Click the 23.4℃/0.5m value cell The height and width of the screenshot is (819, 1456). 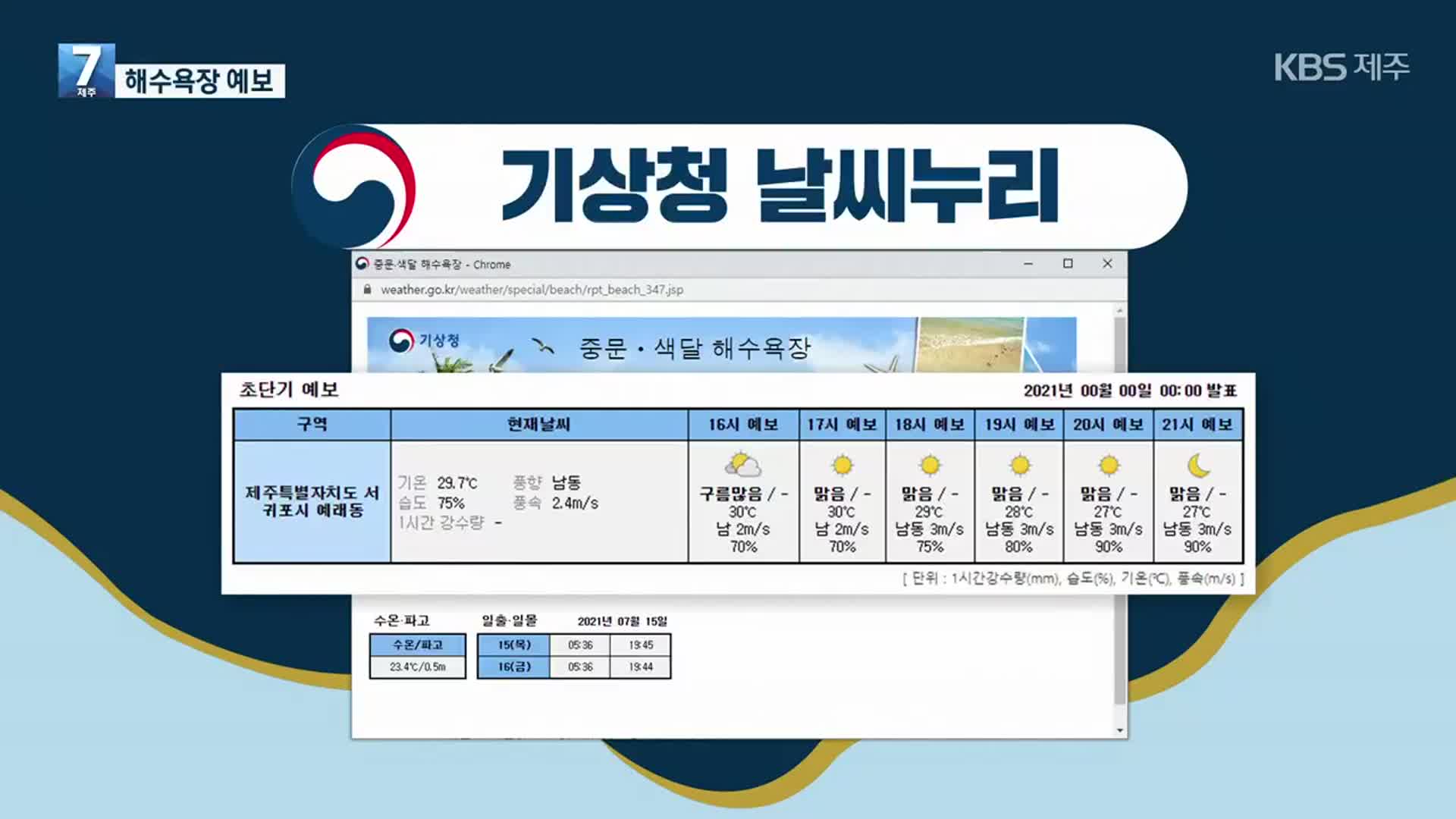[418, 667]
